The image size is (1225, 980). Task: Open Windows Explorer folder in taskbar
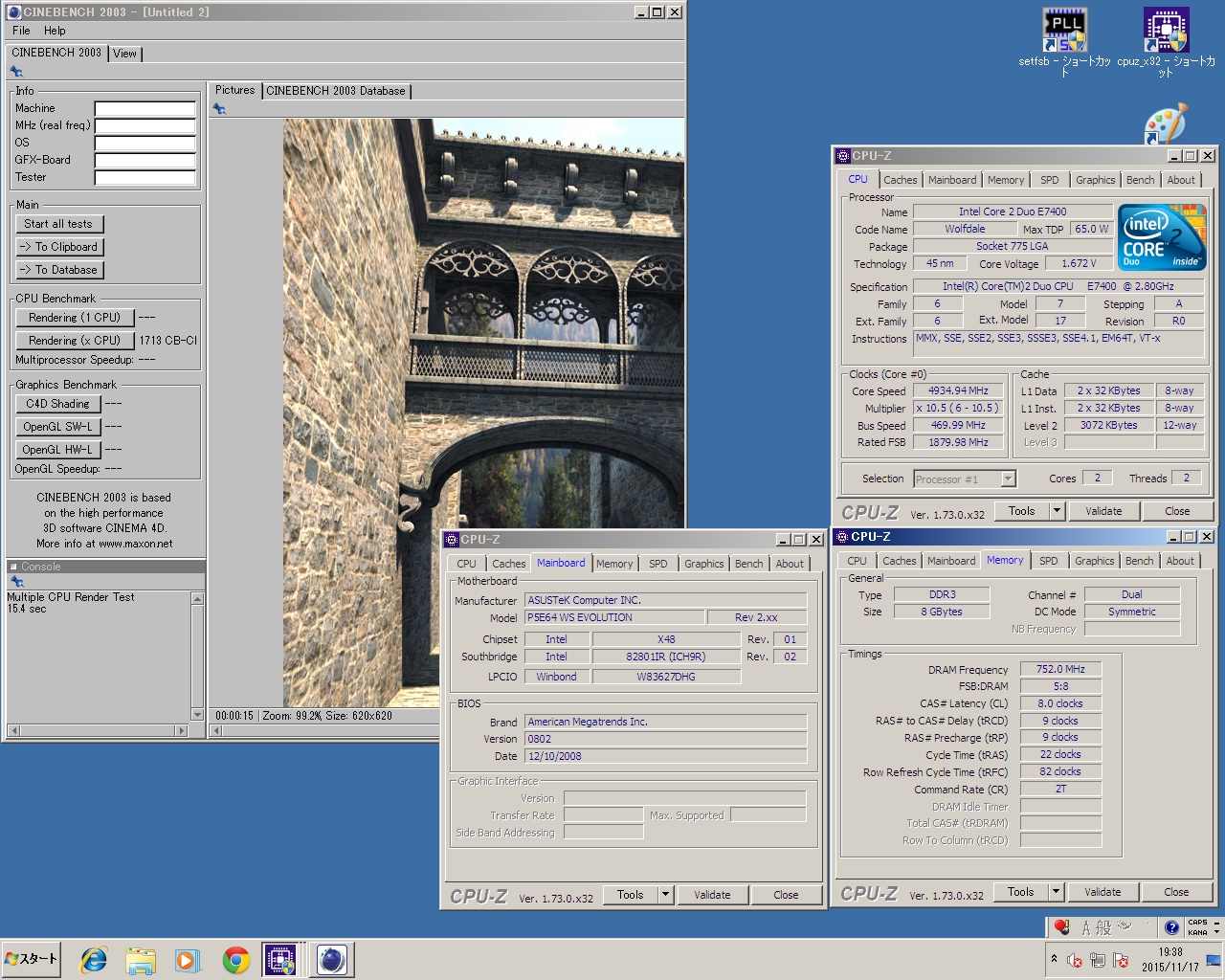pyautogui.click(x=141, y=959)
